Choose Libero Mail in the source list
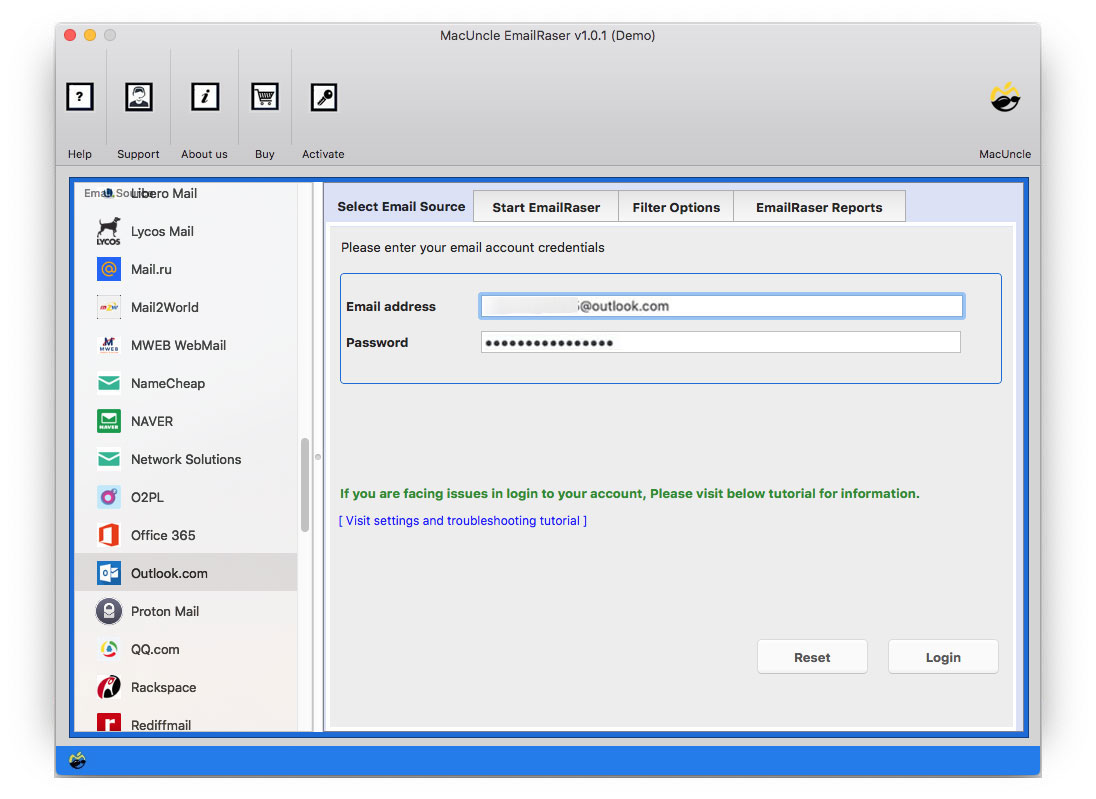The width and height of the screenshot is (1096, 799). 164,194
